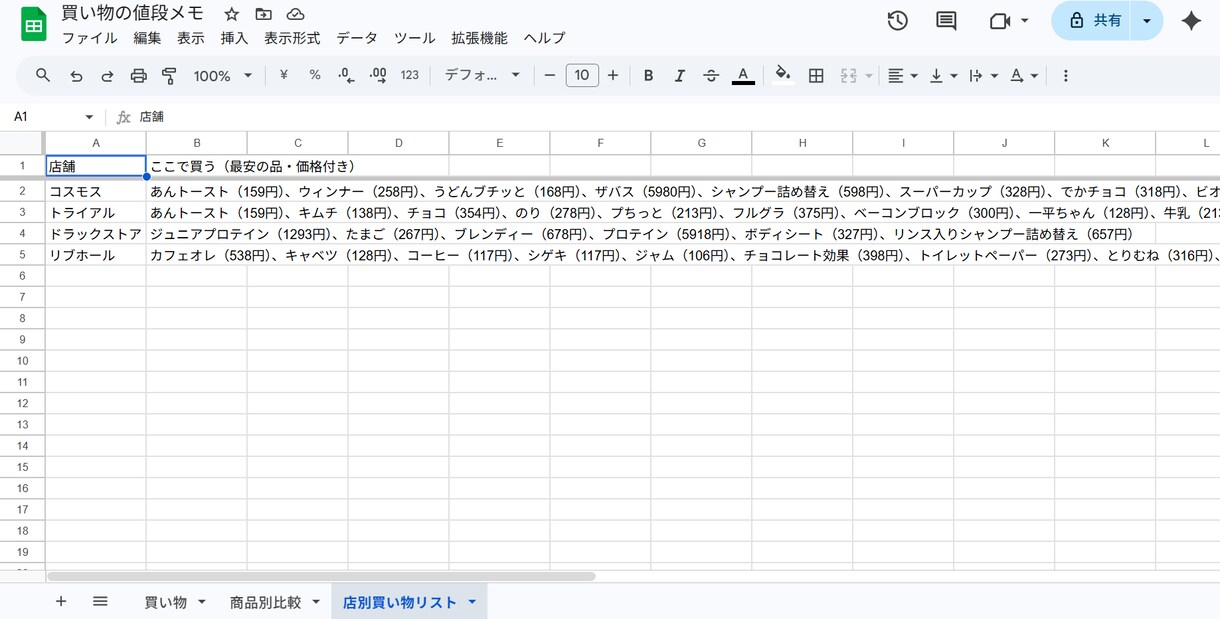This screenshot has height=619, width=1220.
Task: Click the 共有 share button
Action: tap(1093, 21)
